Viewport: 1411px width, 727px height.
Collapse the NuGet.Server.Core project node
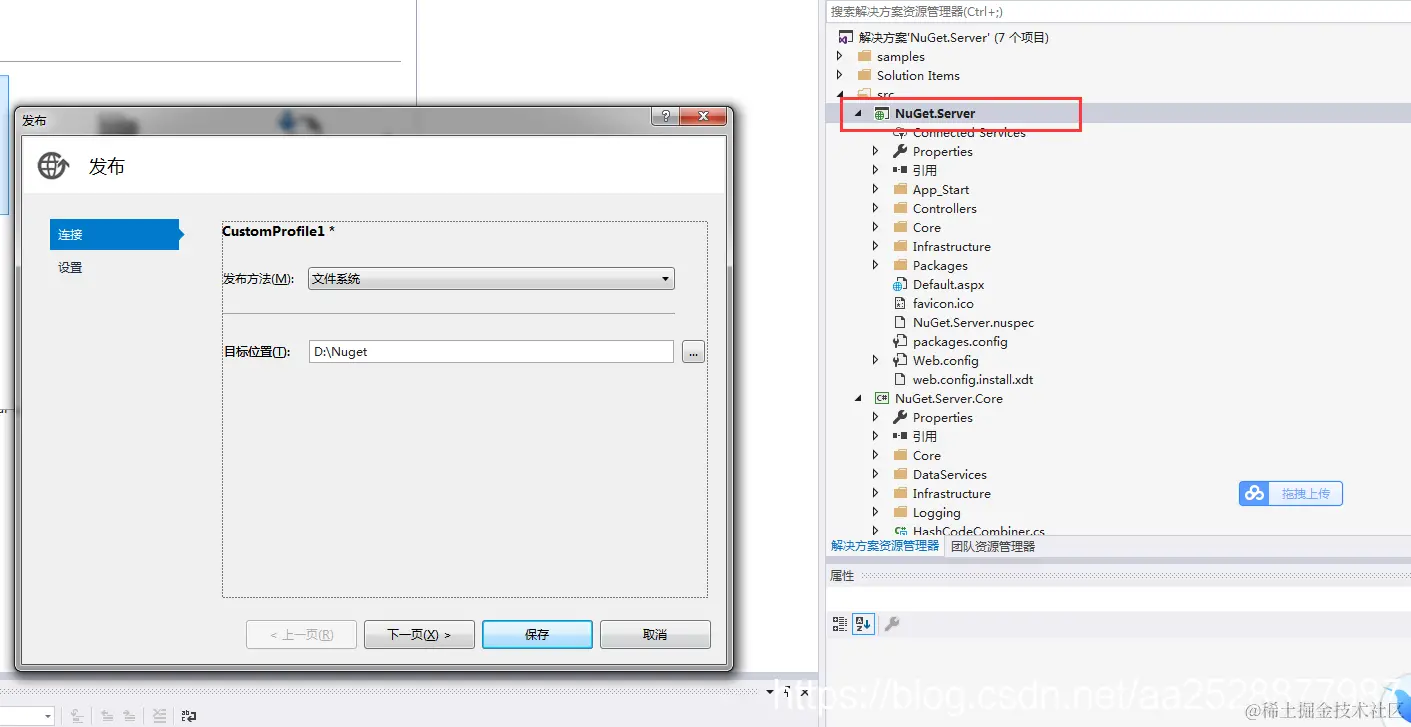click(858, 398)
